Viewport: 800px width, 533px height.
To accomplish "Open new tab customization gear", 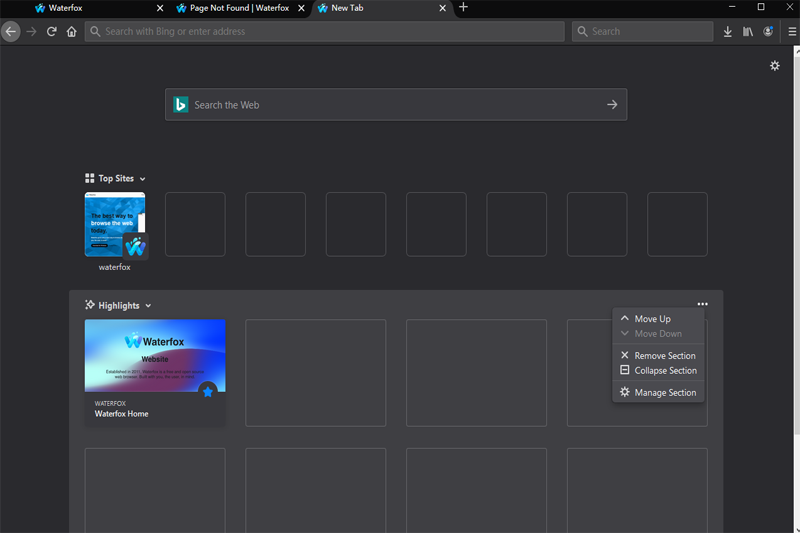I will coord(774,66).
